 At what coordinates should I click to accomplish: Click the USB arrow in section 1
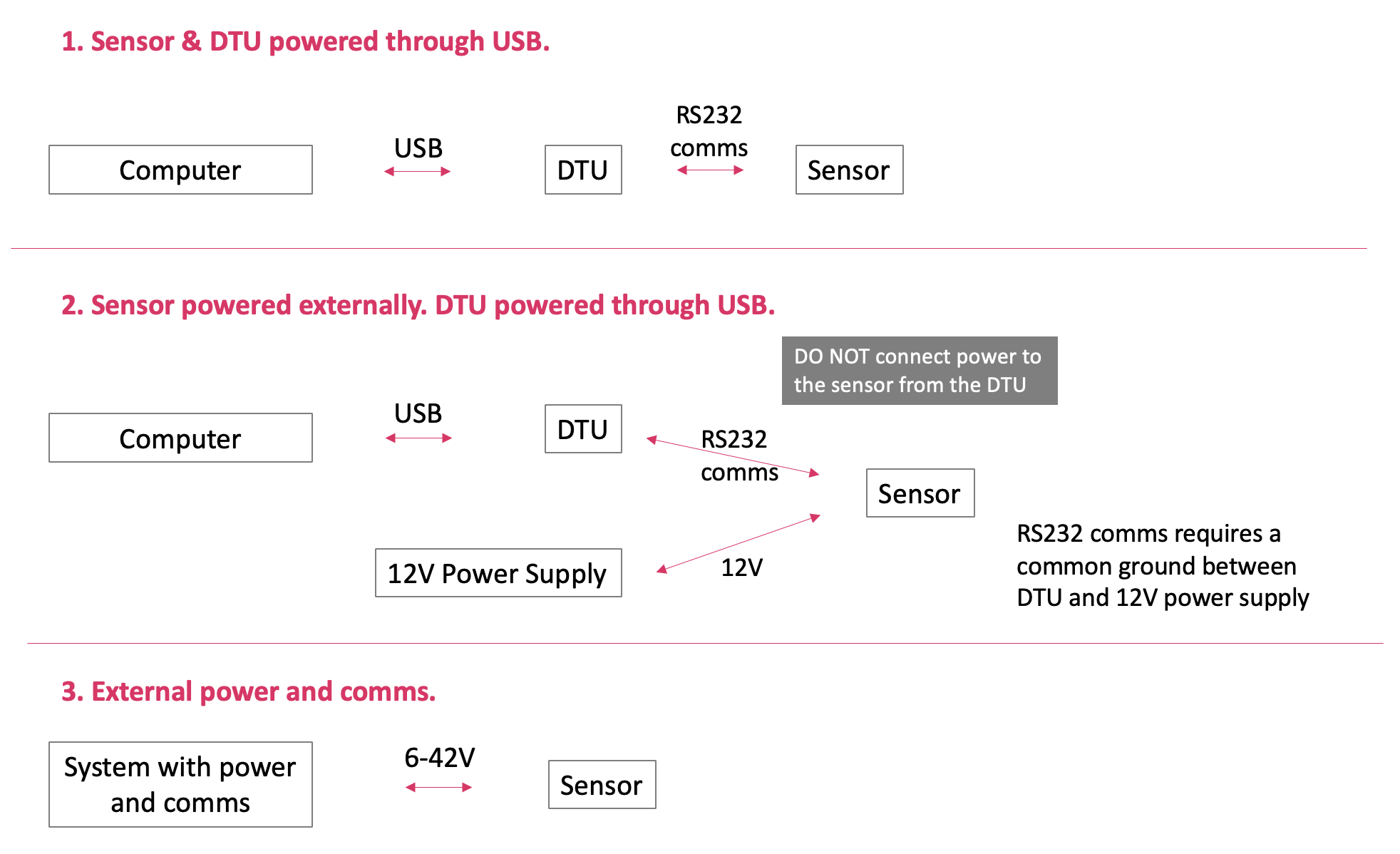pyautogui.click(x=417, y=171)
